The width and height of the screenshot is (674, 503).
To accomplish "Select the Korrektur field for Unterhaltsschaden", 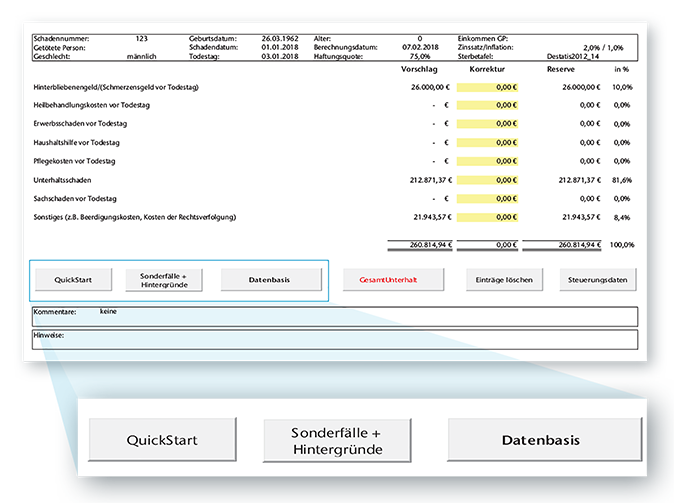I will pyautogui.click(x=491, y=179).
